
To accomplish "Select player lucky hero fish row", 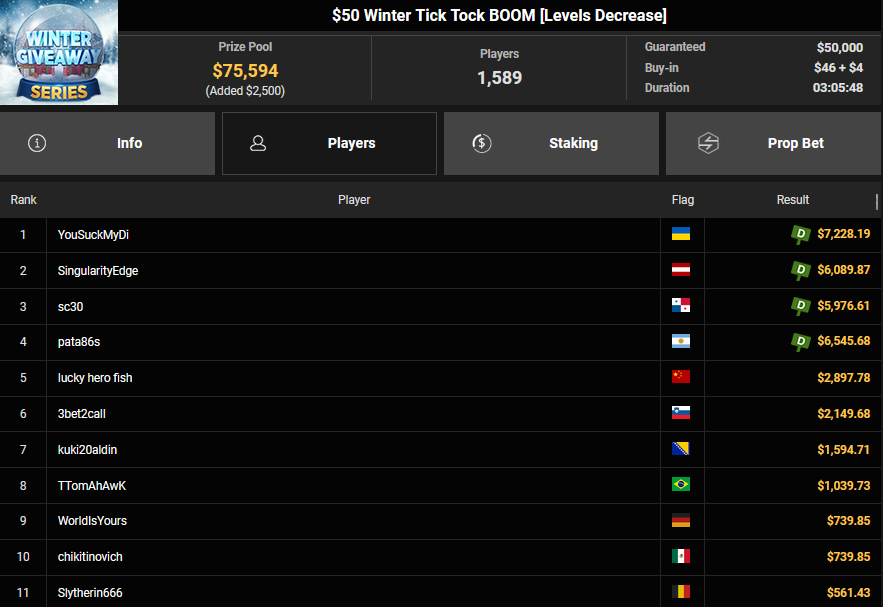I will tap(95, 378).
